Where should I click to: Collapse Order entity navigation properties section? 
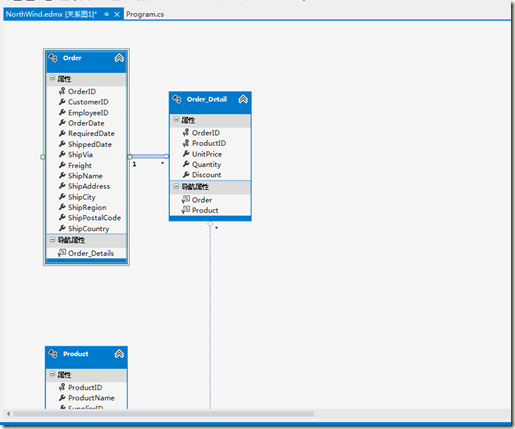pyautogui.click(x=52, y=240)
